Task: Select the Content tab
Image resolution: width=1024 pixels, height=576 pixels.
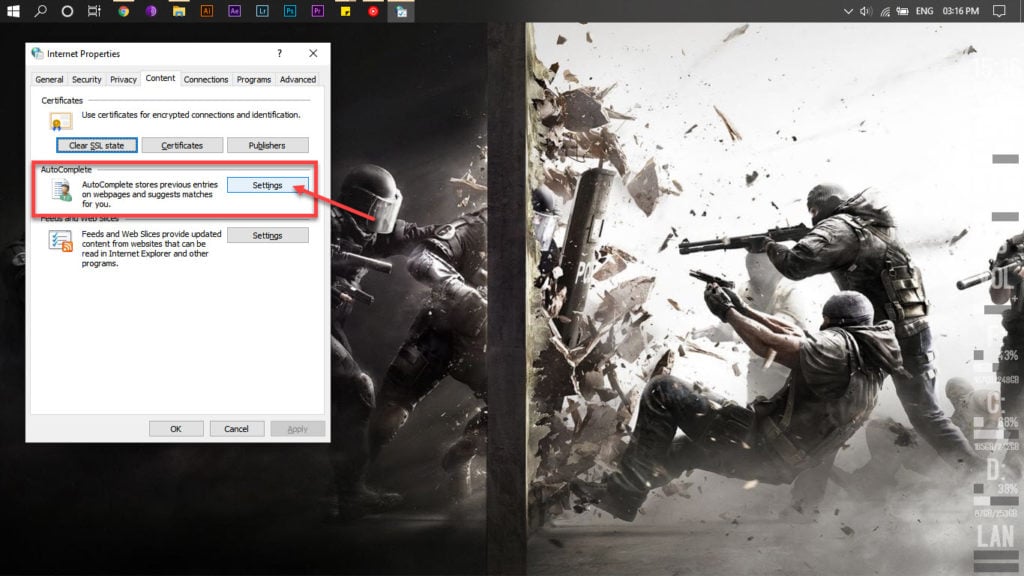Action: click(160, 78)
